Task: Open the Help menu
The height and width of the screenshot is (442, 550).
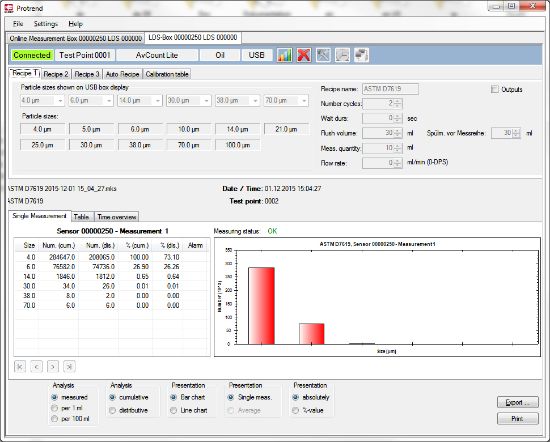Action: click(x=75, y=24)
